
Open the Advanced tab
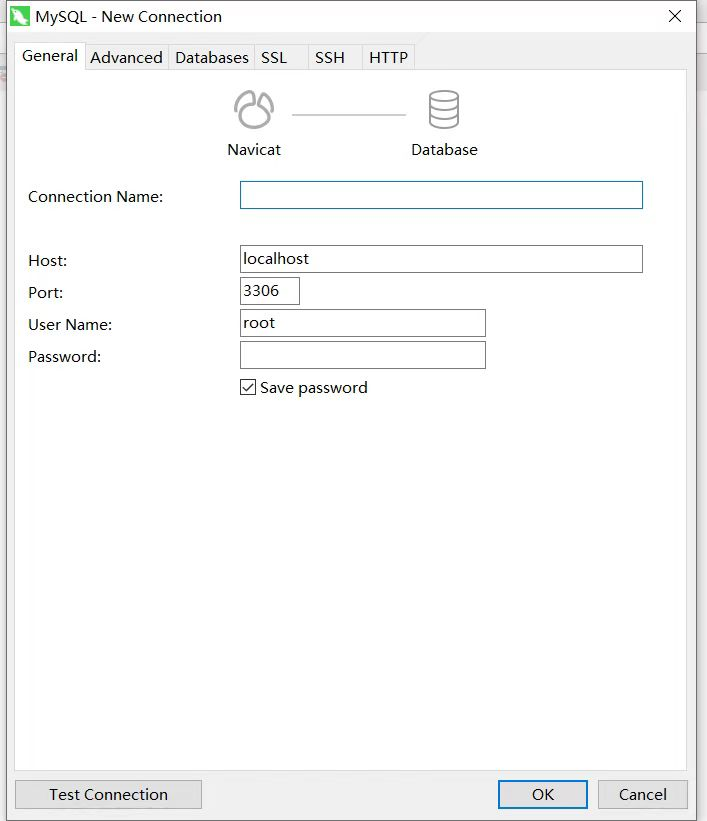coord(126,58)
